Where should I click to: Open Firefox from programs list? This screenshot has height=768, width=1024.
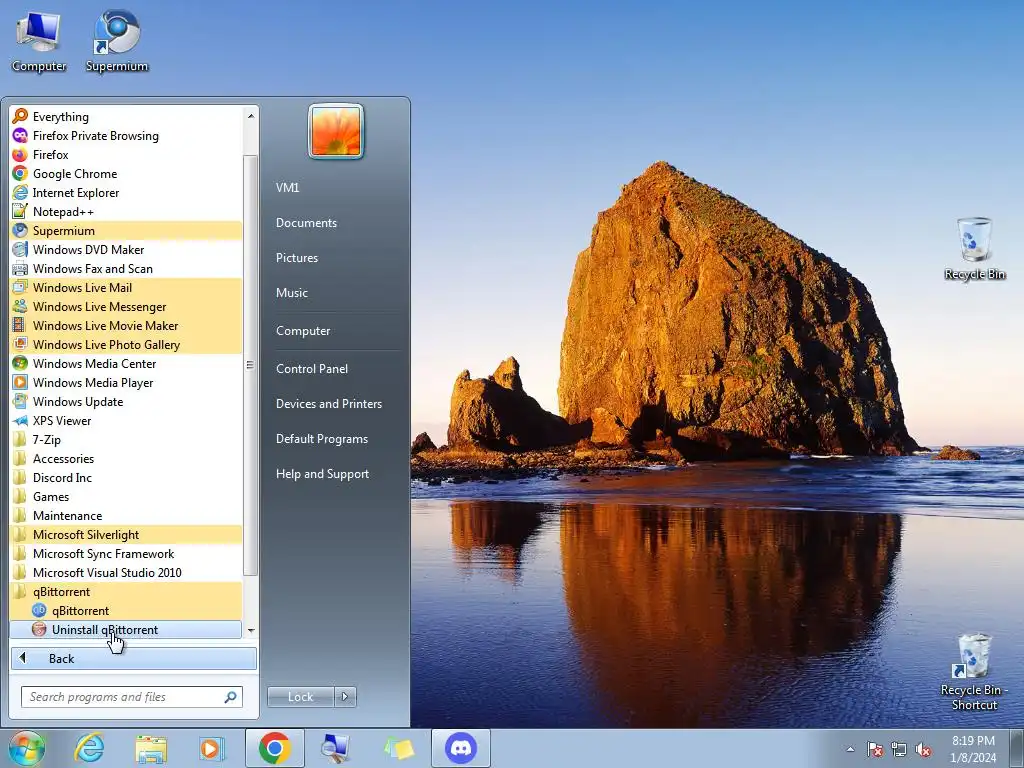click(126, 155)
